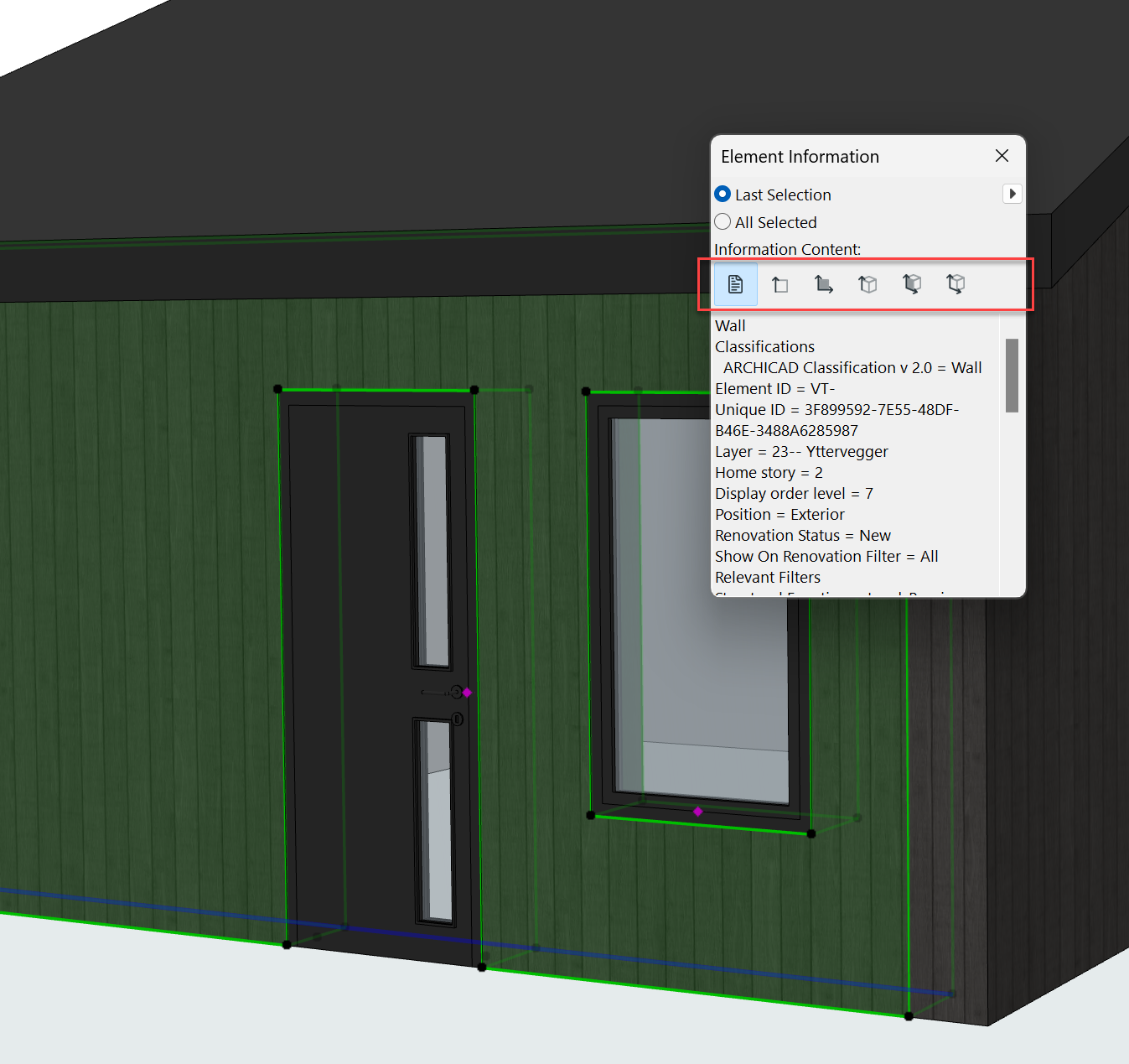Viewport: 1129px width, 1064px height.
Task: Click the Layer = 23-- Yttervegger line
Action: coord(801,451)
